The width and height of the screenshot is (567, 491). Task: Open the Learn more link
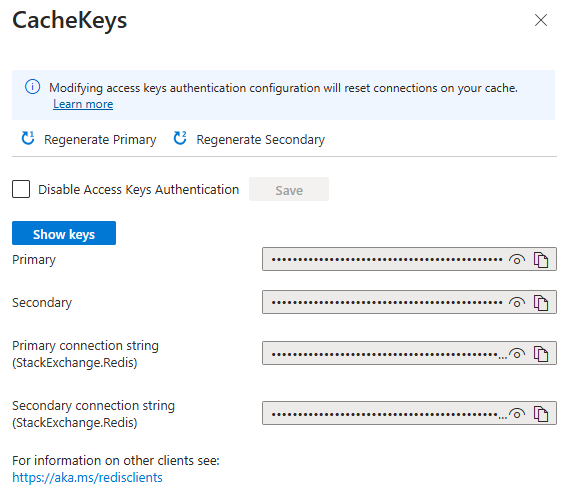click(x=83, y=104)
